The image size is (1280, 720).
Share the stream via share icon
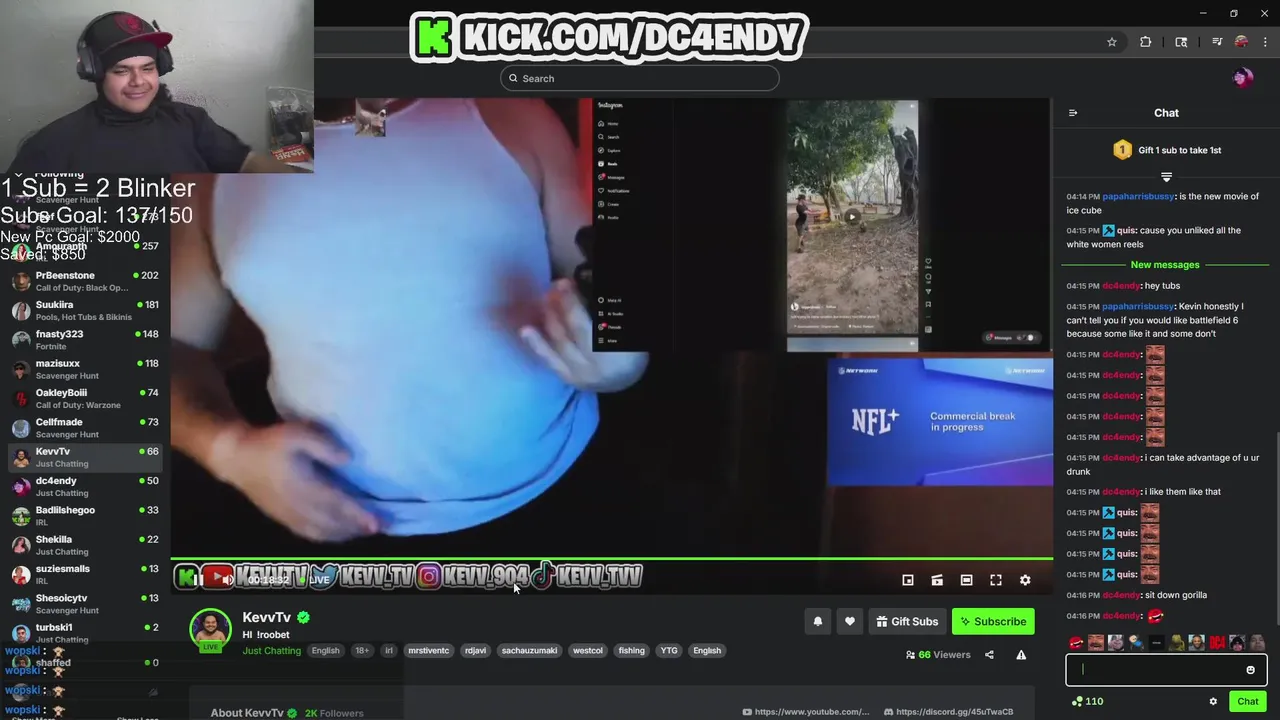(x=989, y=655)
